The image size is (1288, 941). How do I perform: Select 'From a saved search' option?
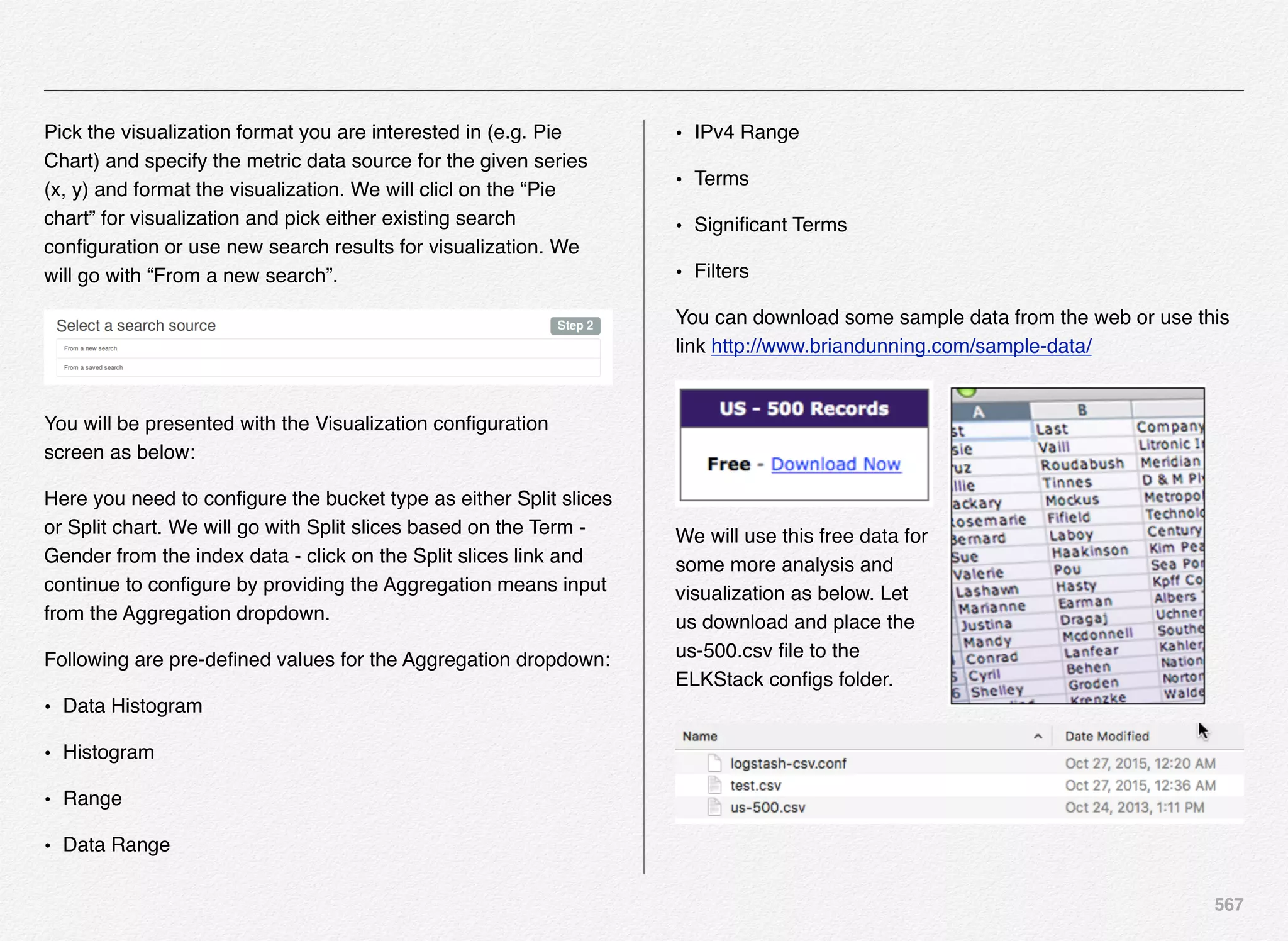tap(93, 367)
